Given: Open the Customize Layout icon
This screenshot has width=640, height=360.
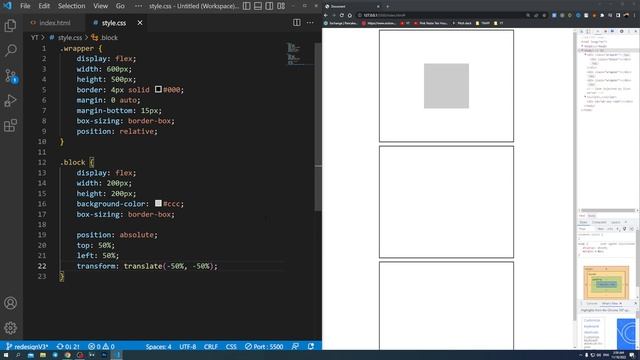Looking at the screenshot, I should tap(281, 6).
